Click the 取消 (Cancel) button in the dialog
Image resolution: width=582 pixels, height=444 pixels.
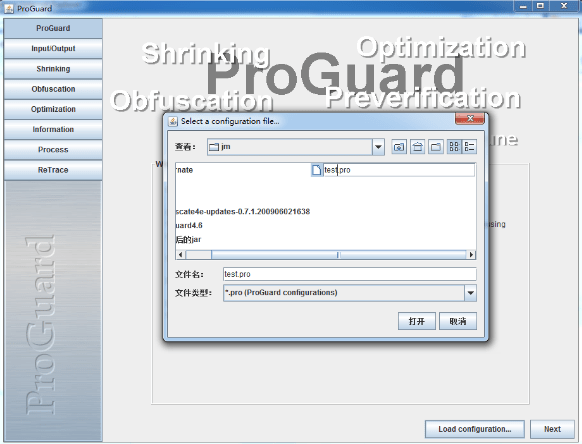tap(458, 321)
